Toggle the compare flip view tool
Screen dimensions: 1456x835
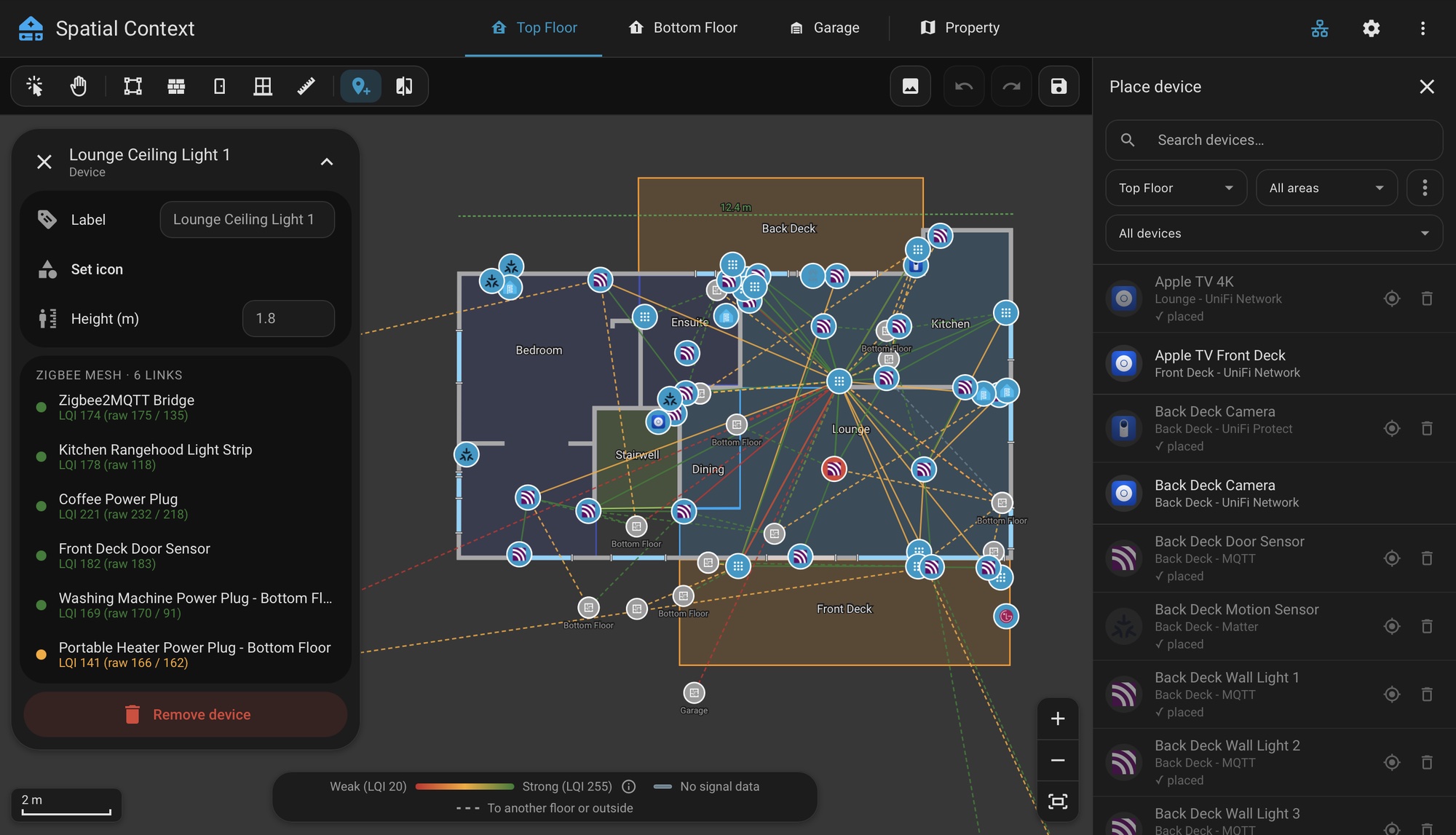[404, 87]
